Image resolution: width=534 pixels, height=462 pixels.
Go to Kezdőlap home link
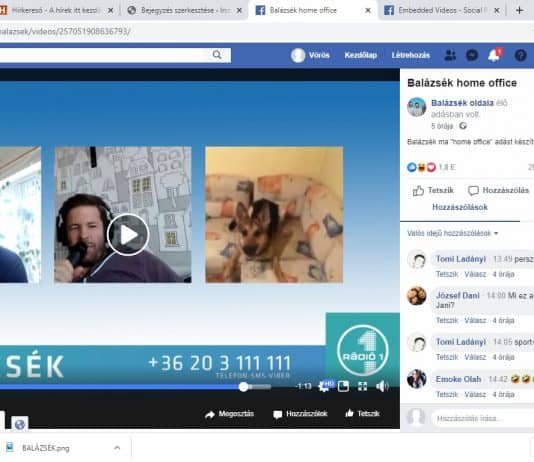360,55
